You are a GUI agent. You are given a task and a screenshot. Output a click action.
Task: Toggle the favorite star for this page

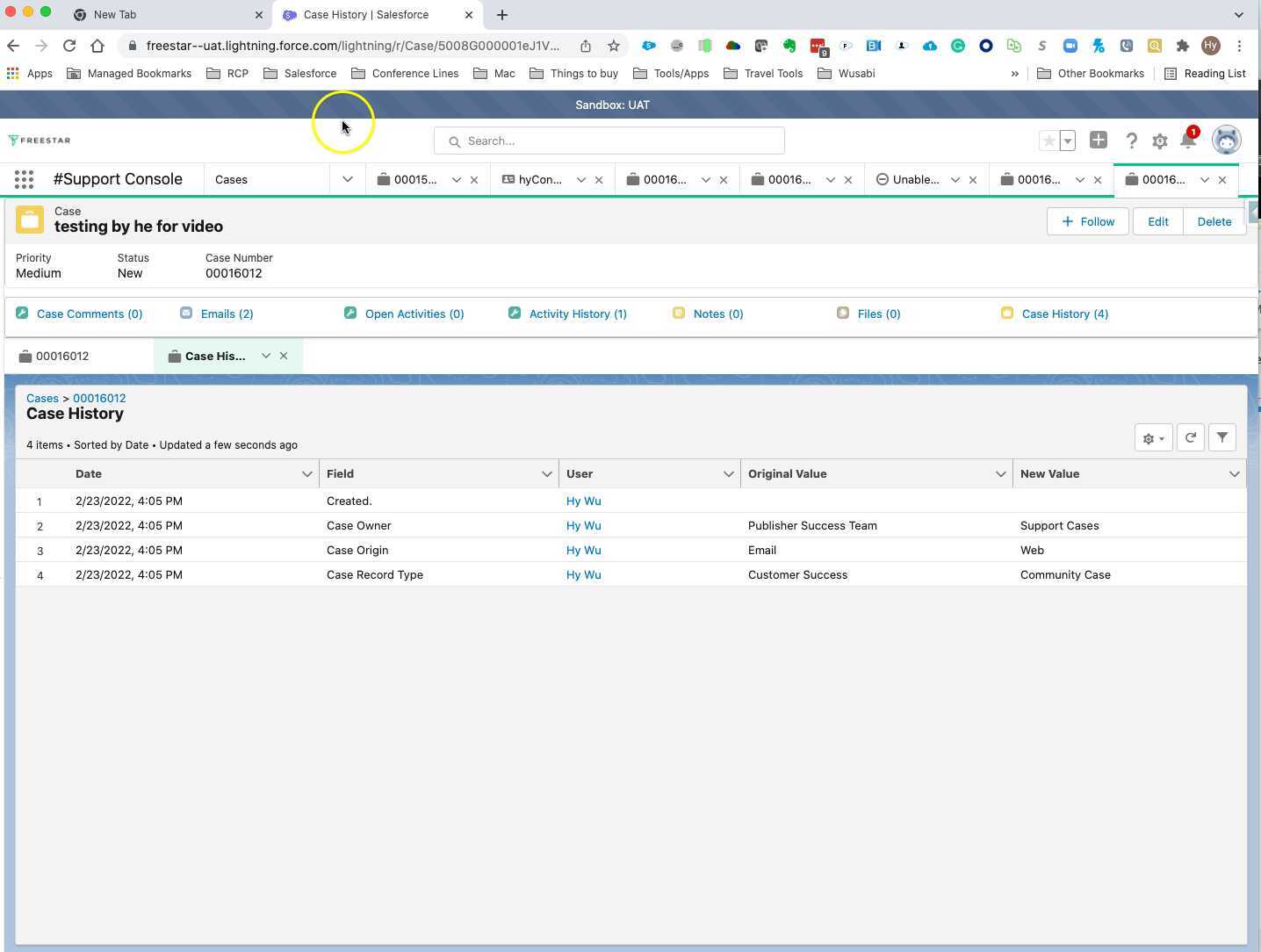pyautogui.click(x=1049, y=141)
